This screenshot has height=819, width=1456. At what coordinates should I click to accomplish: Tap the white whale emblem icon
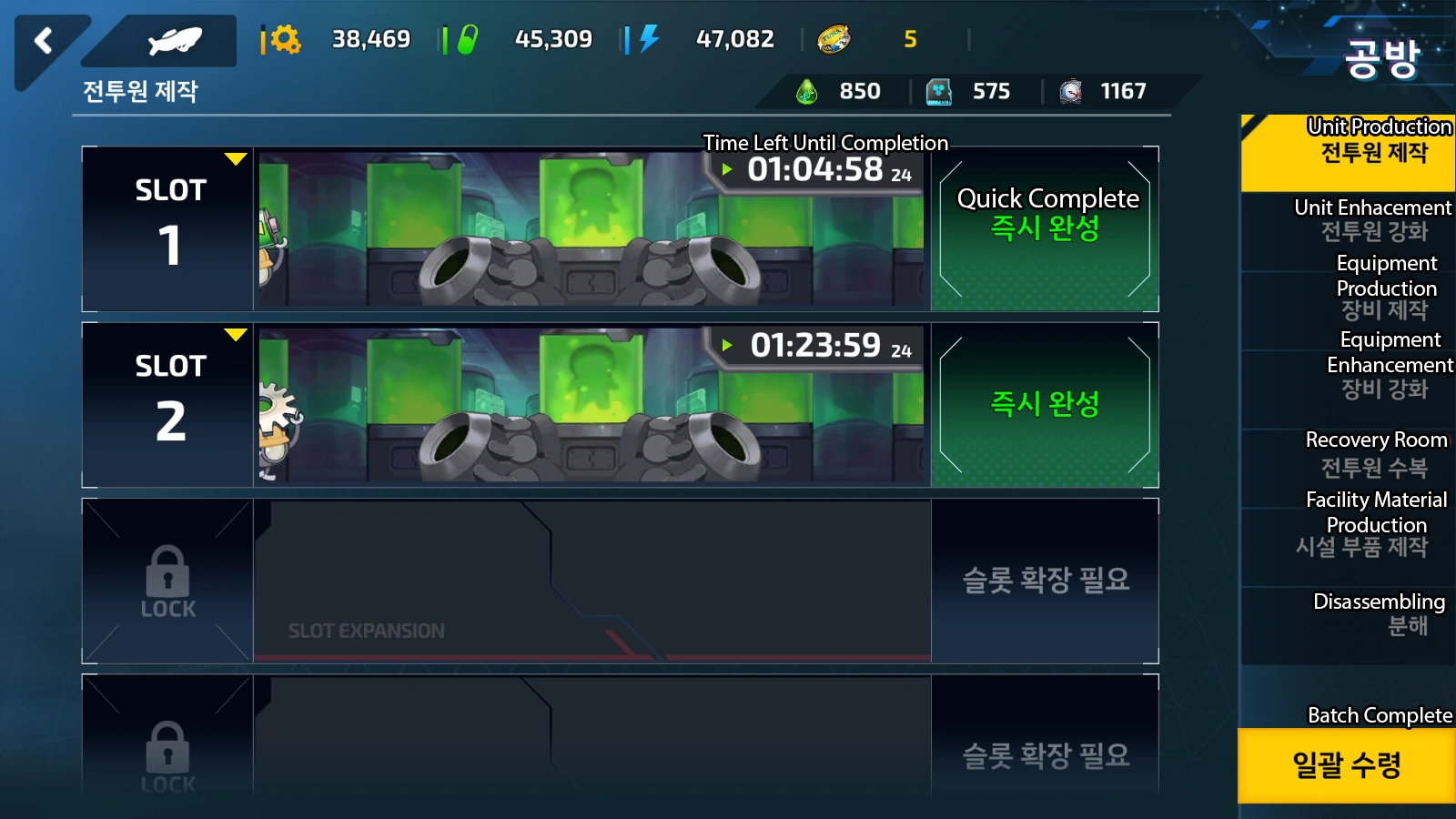click(x=174, y=41)
